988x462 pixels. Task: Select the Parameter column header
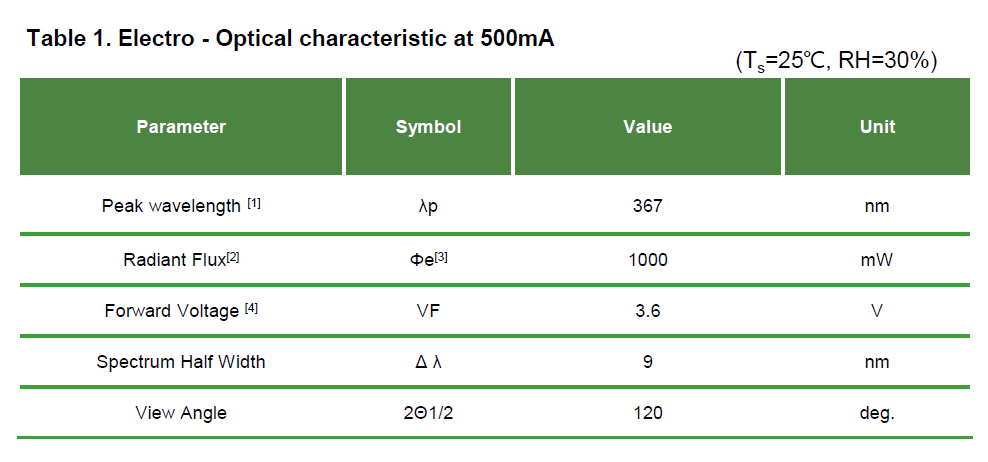181,127
